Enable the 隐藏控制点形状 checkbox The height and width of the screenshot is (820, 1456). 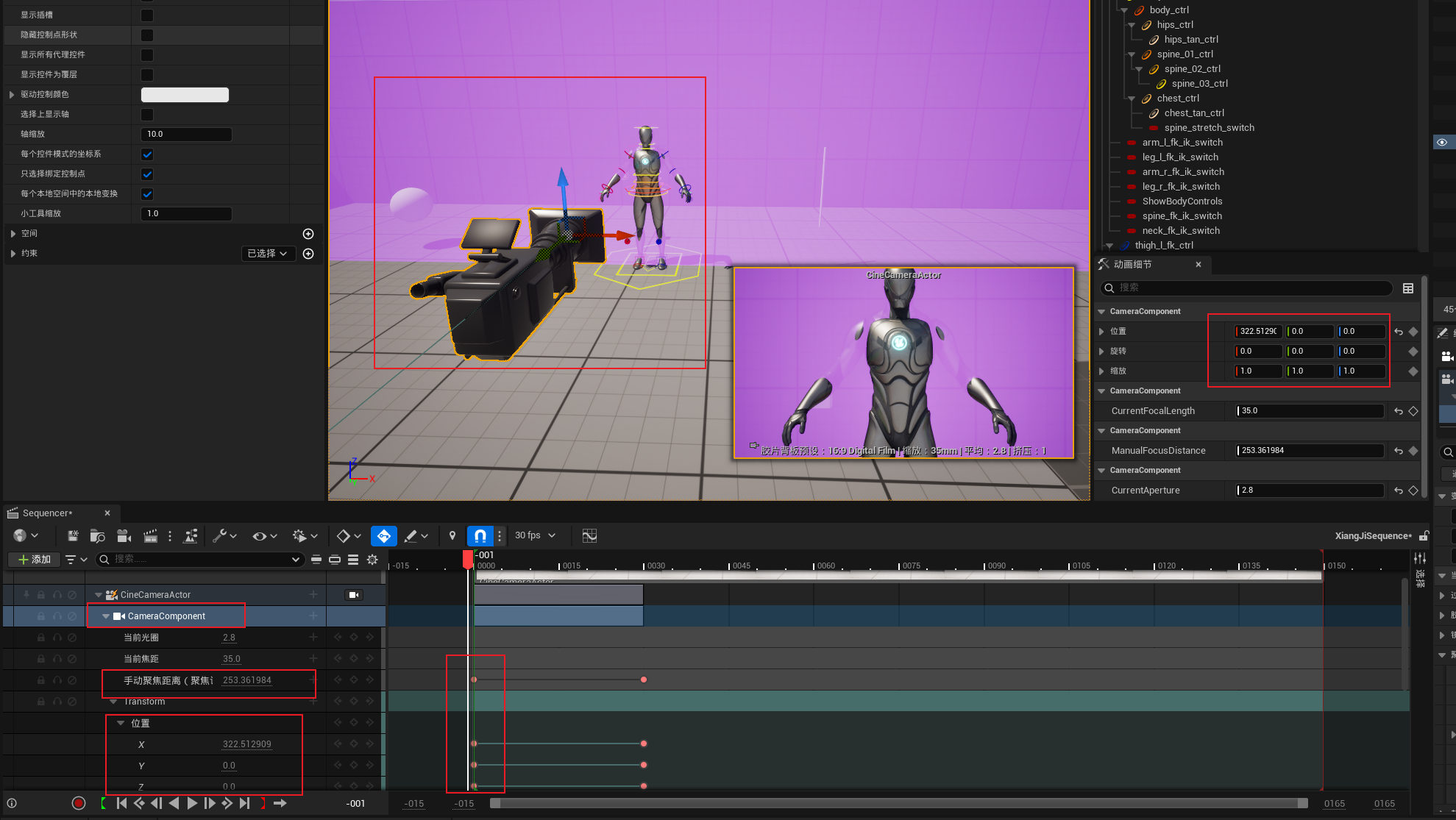[147, 35]
